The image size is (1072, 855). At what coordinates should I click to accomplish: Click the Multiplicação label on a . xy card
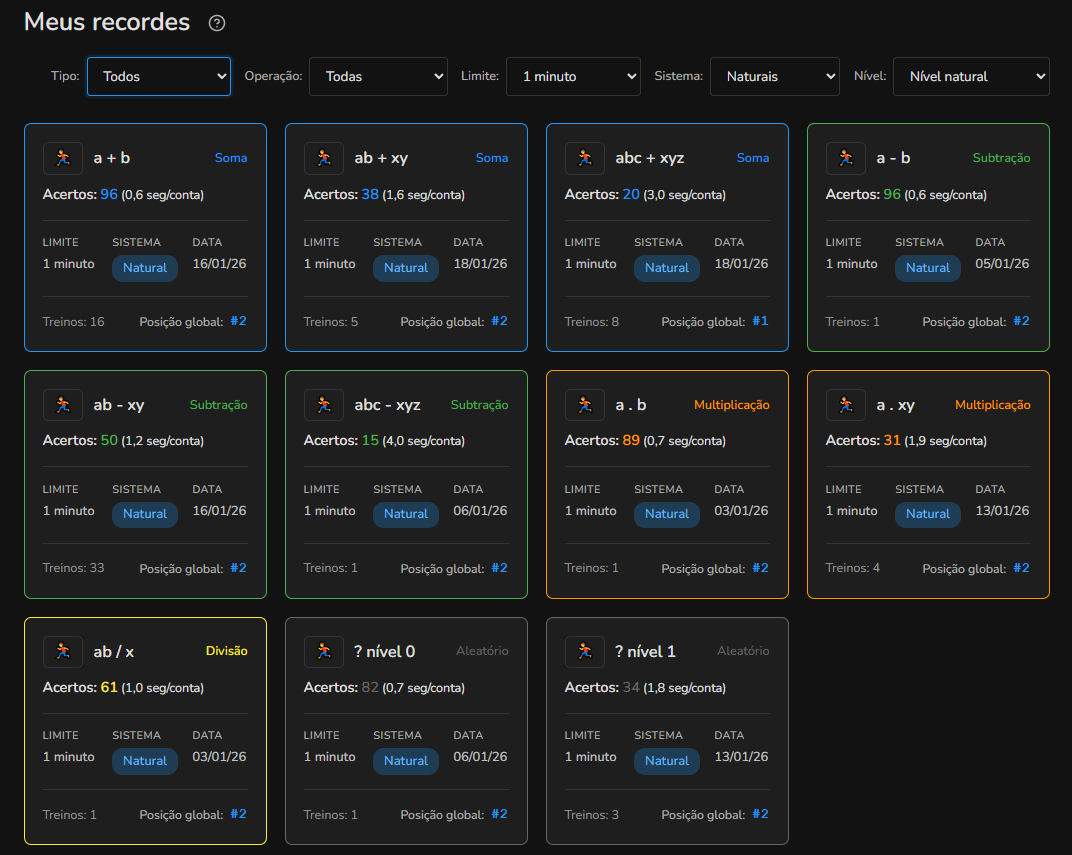pos(992,405)
